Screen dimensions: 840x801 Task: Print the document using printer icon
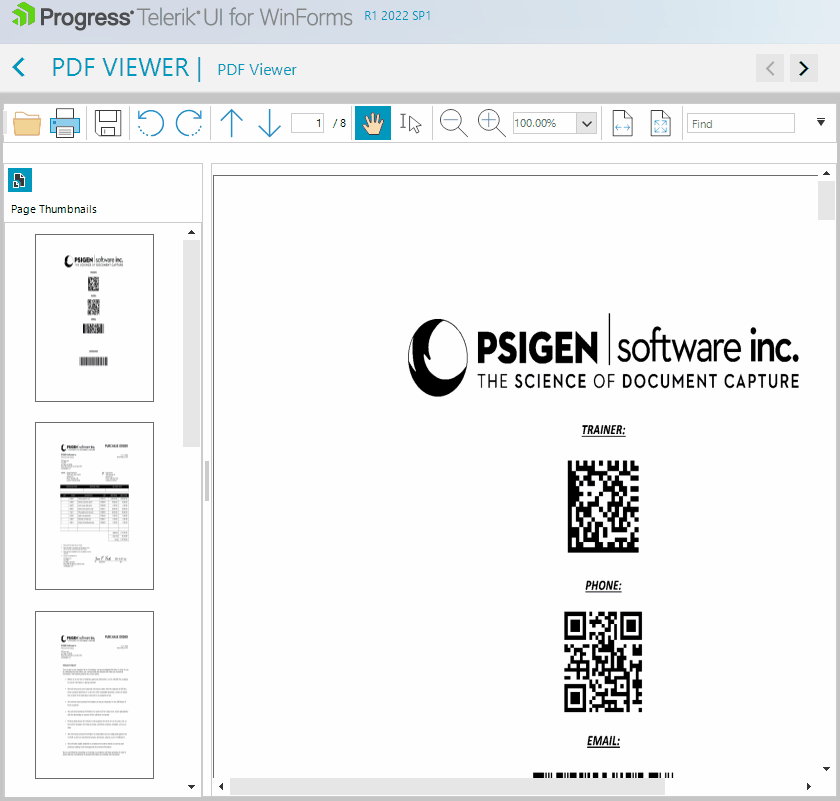point(65,123)
